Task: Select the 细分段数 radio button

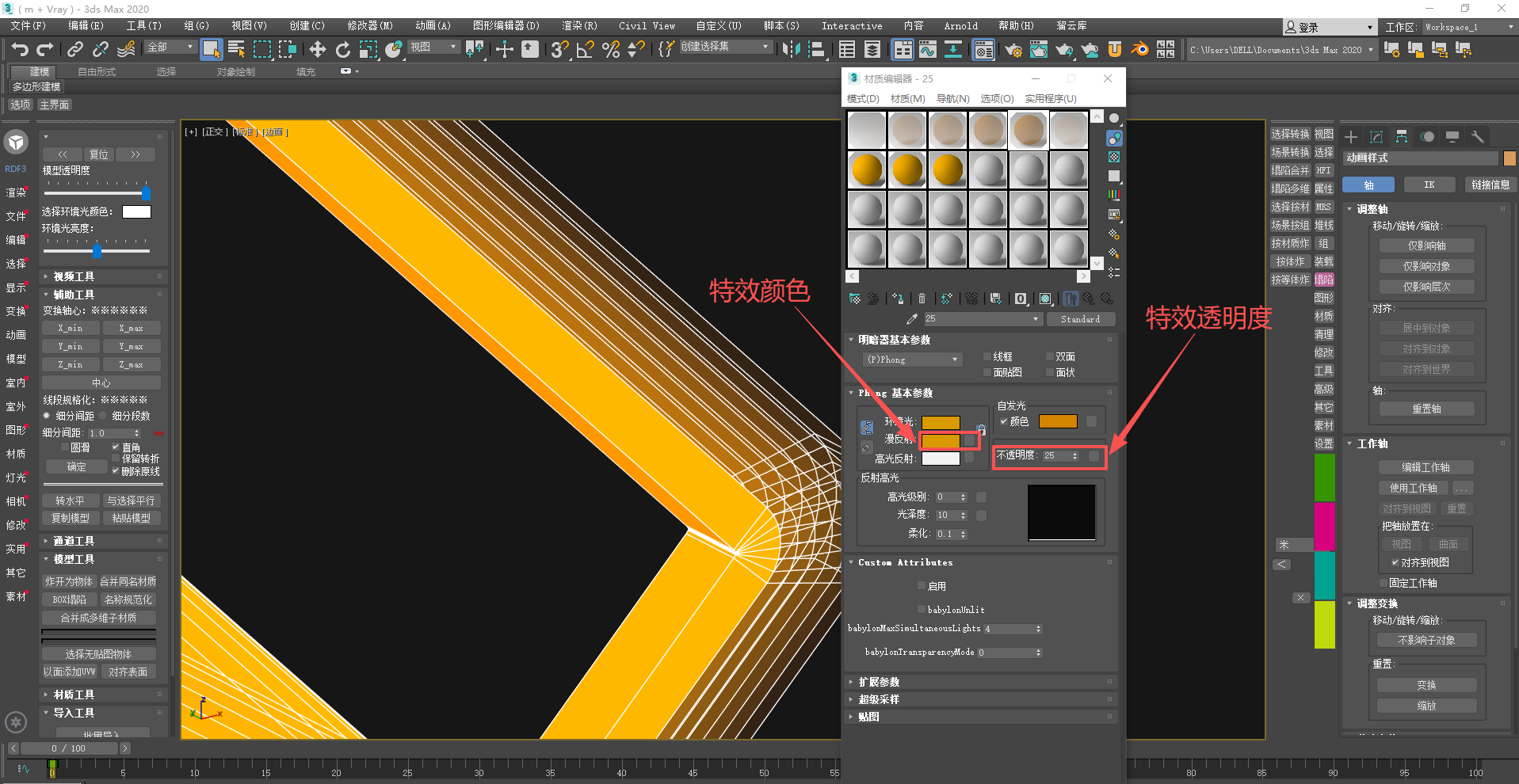Action: pyautogui.click(x=103, y=416)
